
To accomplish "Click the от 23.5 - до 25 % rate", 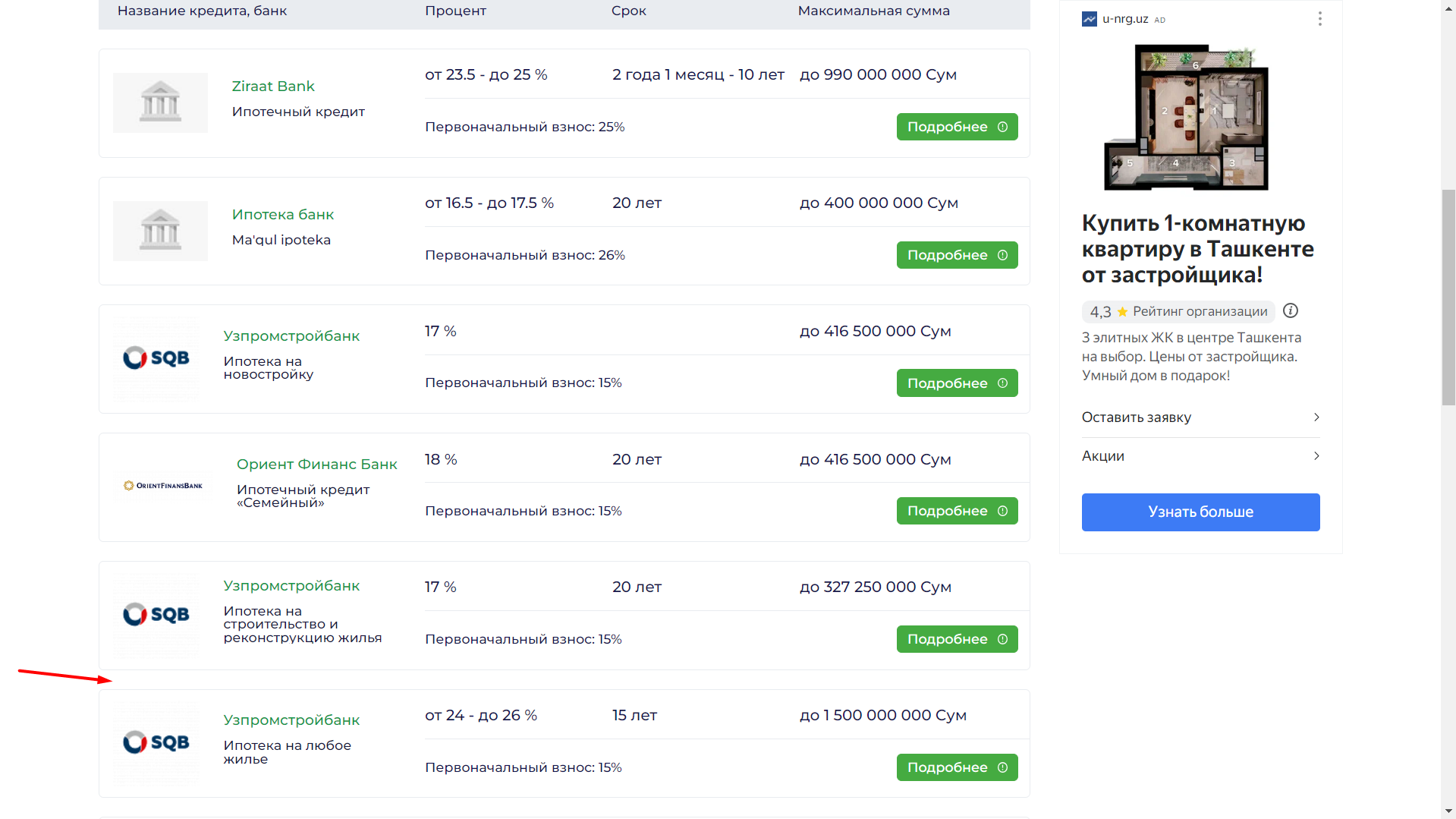I will pyautogui.click(x=486, y=74).
